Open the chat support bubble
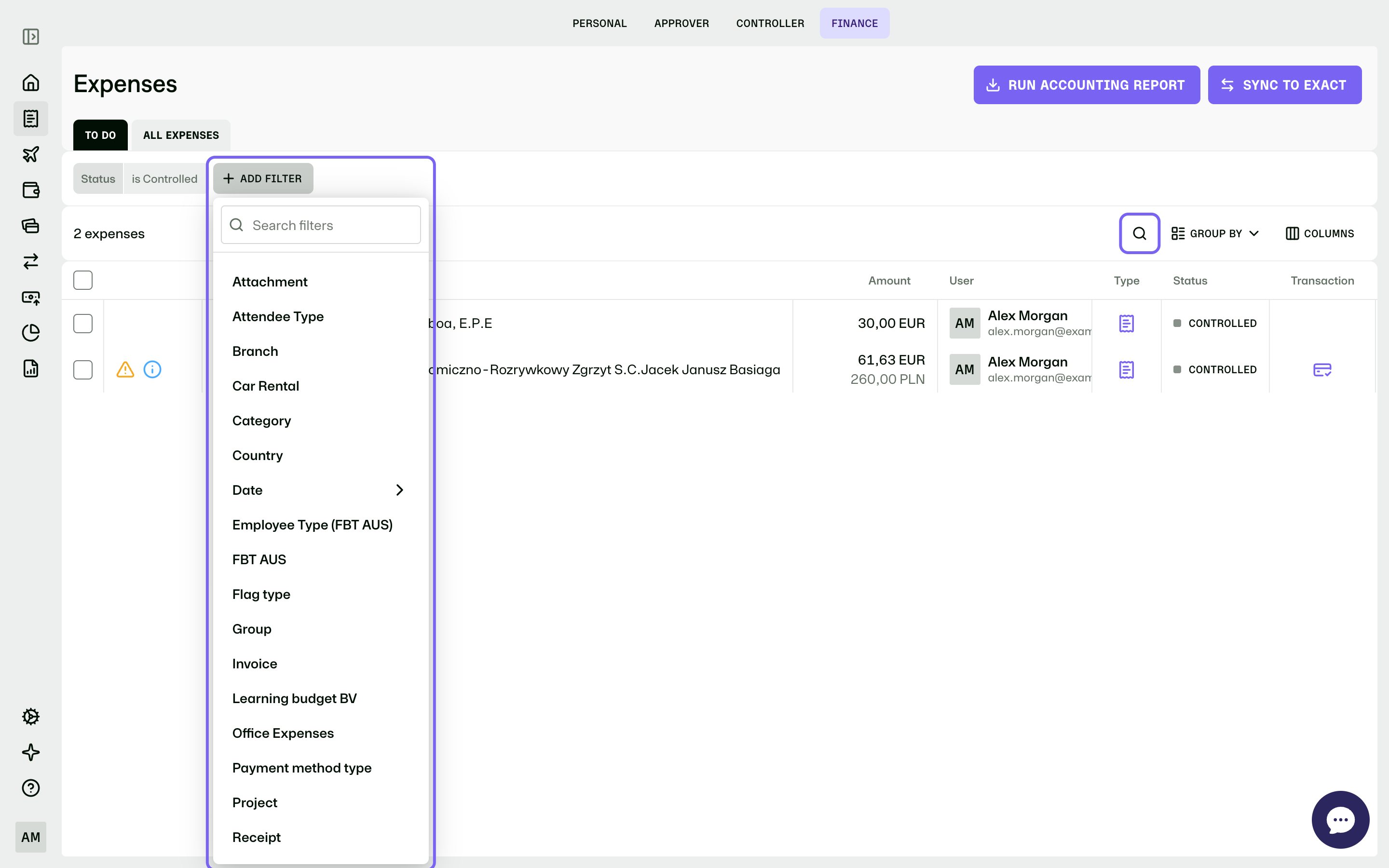The image size is (1389, 868). (1340, 819)
